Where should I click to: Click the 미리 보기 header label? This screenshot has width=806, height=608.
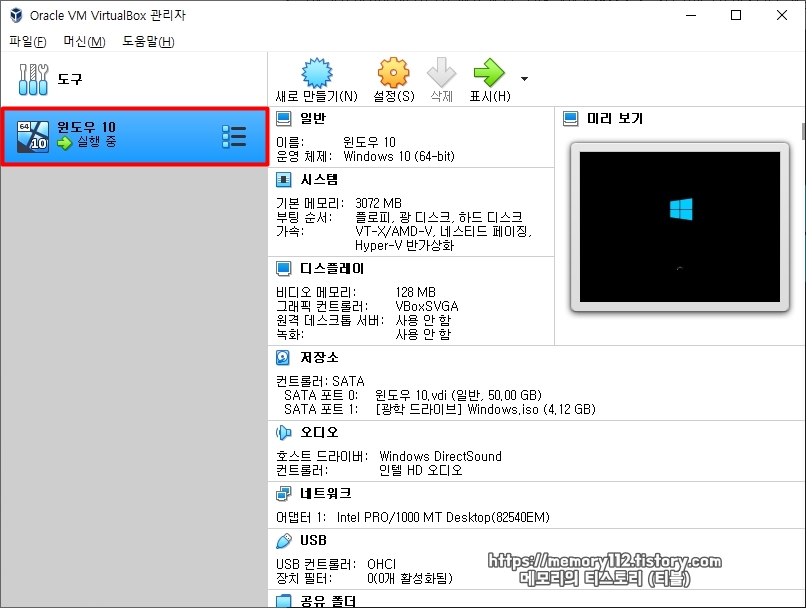(x=615, y=119)
